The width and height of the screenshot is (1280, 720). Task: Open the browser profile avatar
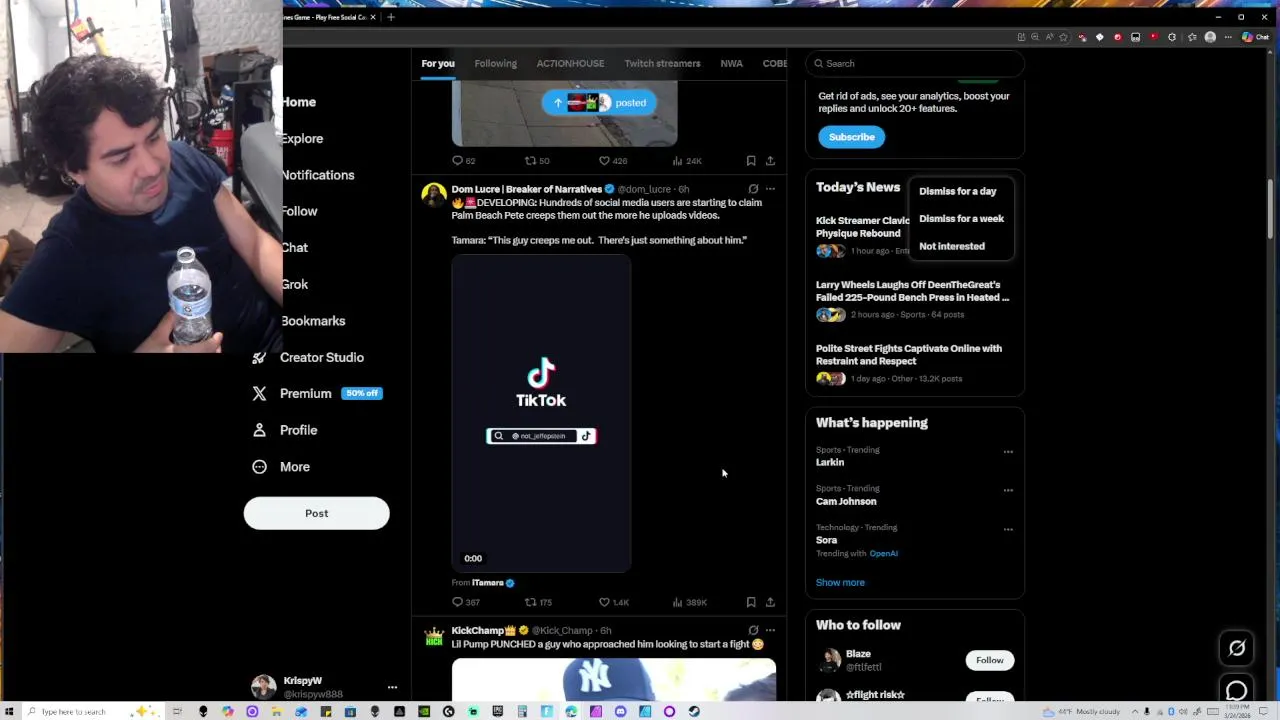click(x=1210, y=37)
